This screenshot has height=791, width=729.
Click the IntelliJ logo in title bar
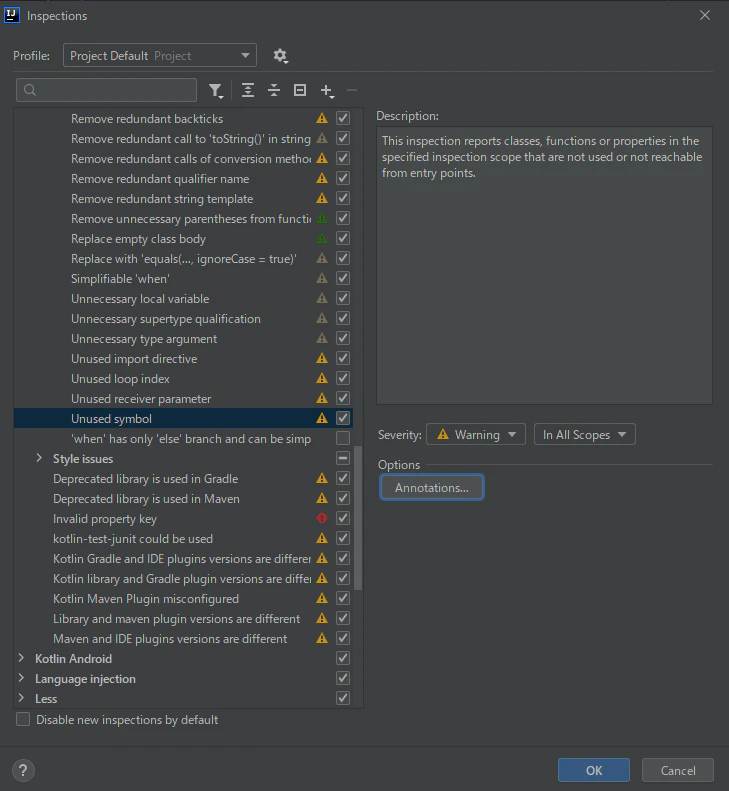[x=12, y=16]
